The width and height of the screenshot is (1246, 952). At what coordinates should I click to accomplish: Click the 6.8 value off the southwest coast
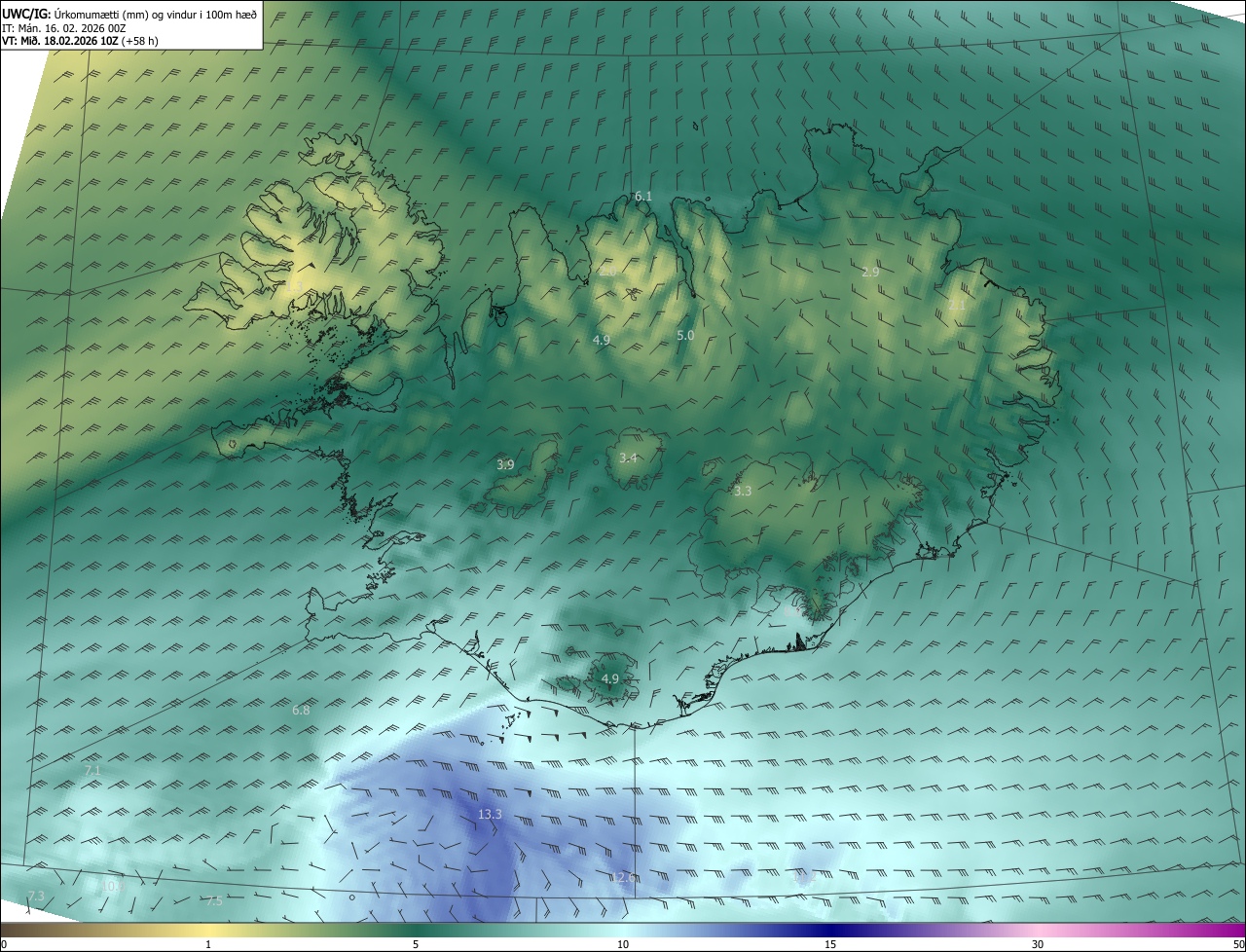coord(301,711)
